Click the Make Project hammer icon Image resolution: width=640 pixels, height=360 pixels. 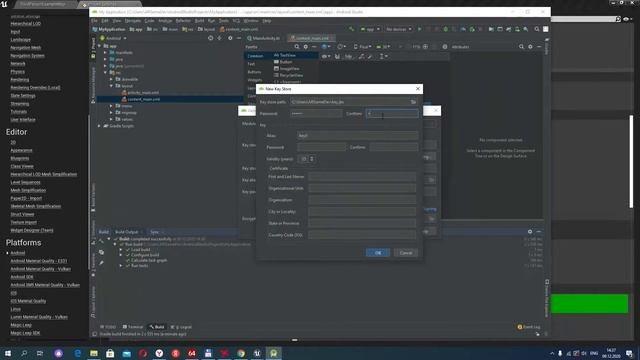(351, 29)
